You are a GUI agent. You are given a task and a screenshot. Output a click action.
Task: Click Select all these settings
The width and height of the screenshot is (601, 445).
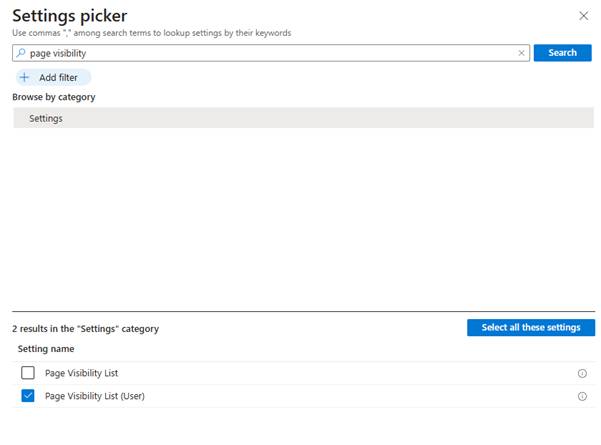[x=530, y=328]
